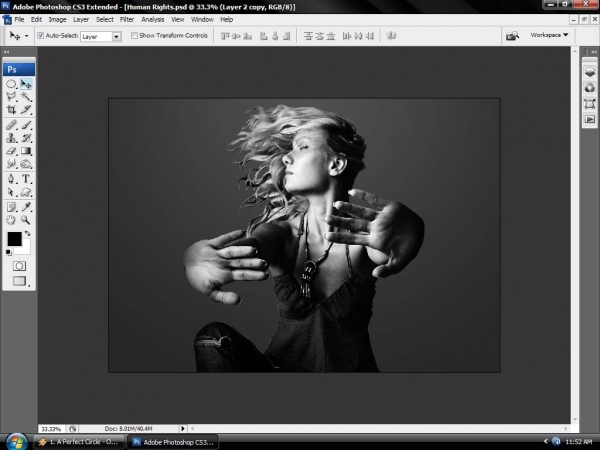Select the Eraser tool

click(x=11, y=151)
